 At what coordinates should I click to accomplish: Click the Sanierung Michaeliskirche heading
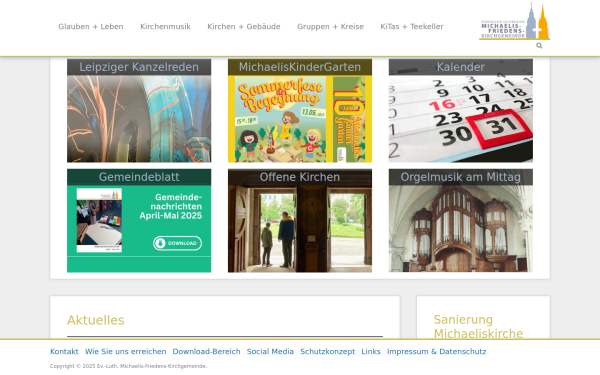click(x=478, y=326)
